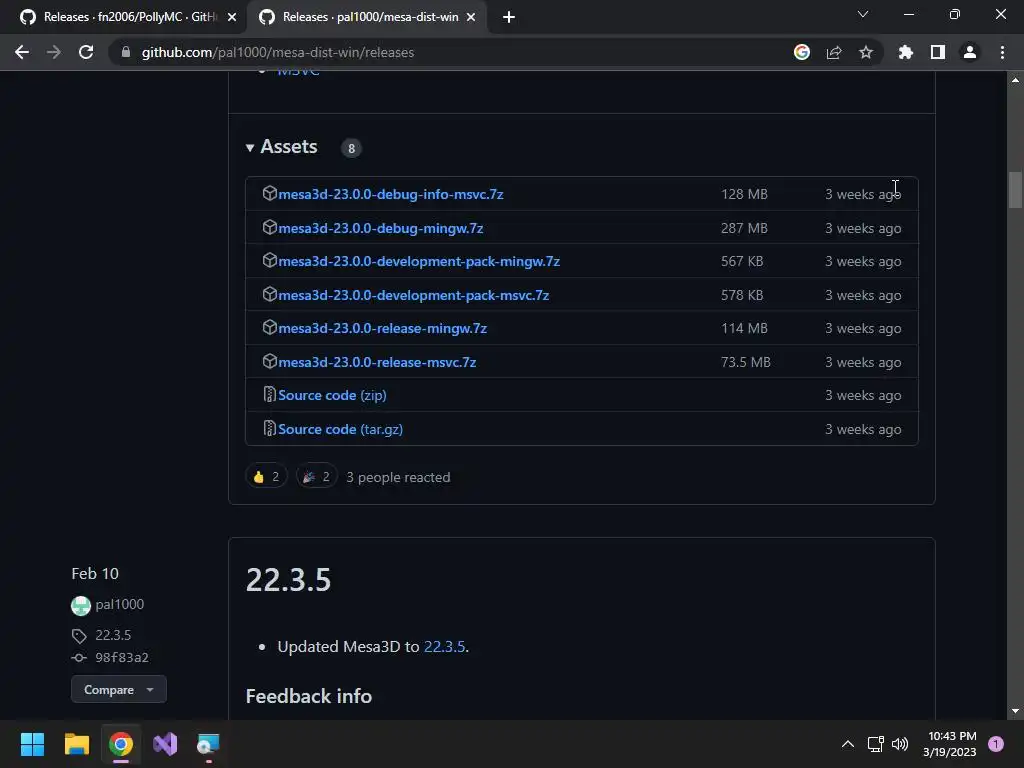Toggle the browser side panel
Screen dimensions: 1024x768
(938, 52)
